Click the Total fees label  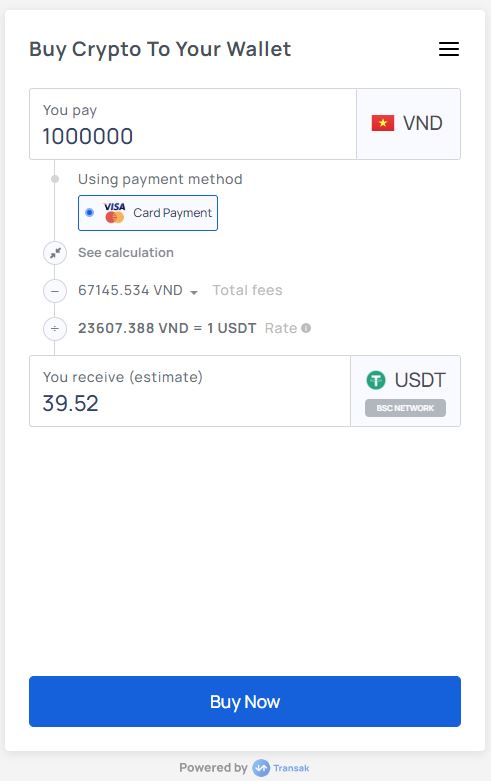pyautogui.click(x=247, y=290)
